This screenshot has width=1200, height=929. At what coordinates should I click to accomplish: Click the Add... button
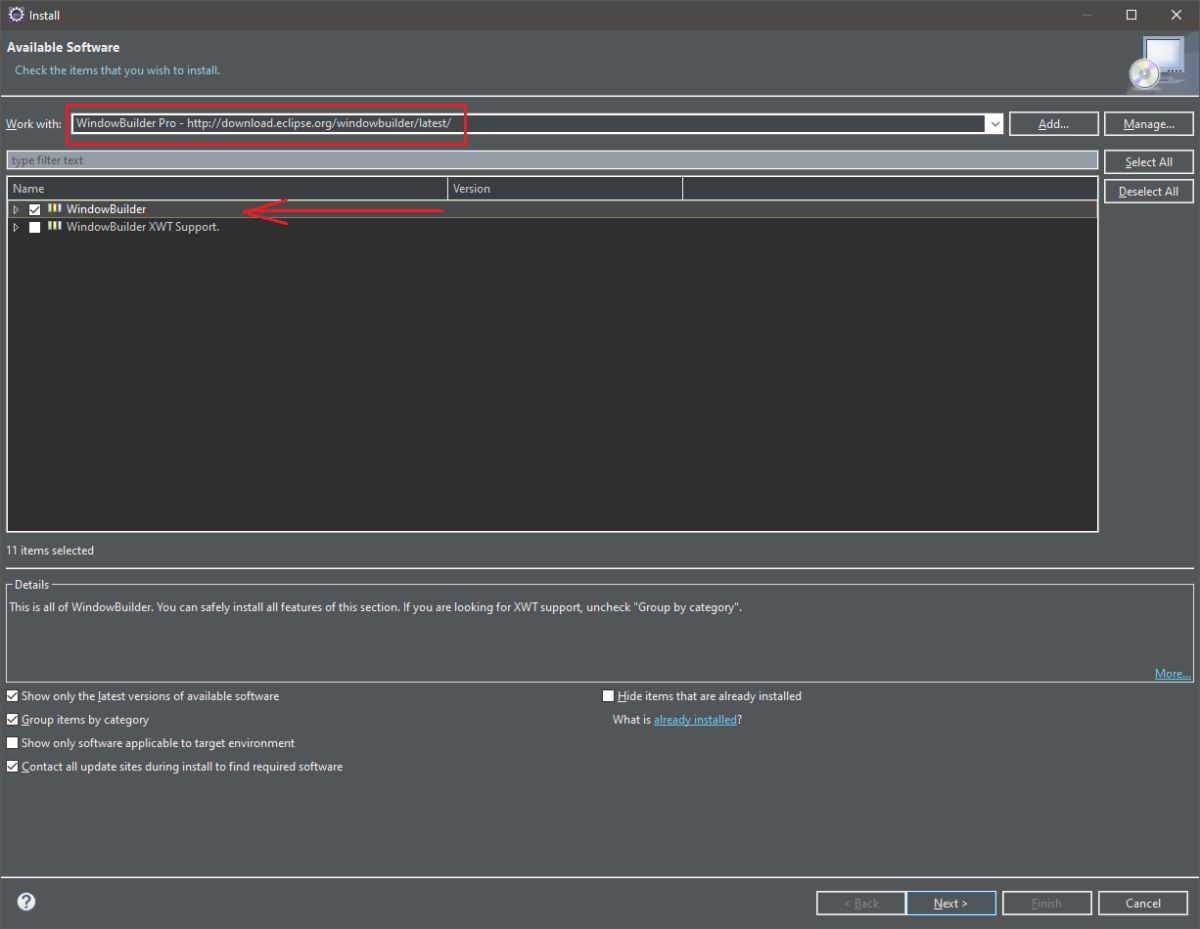(x=1054, y=124)
